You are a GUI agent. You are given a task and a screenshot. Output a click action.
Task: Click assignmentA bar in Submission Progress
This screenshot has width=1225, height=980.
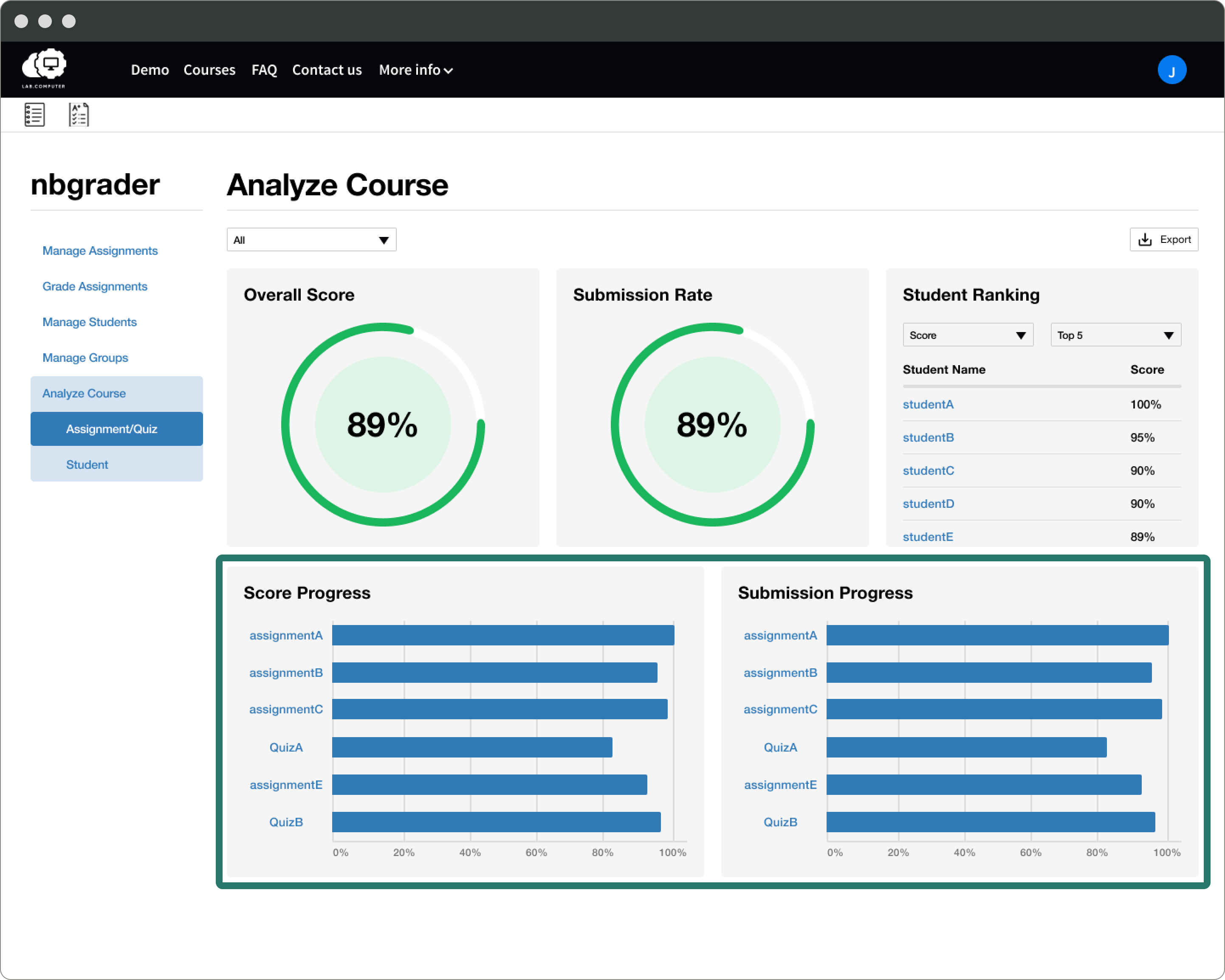pos(998,635)
